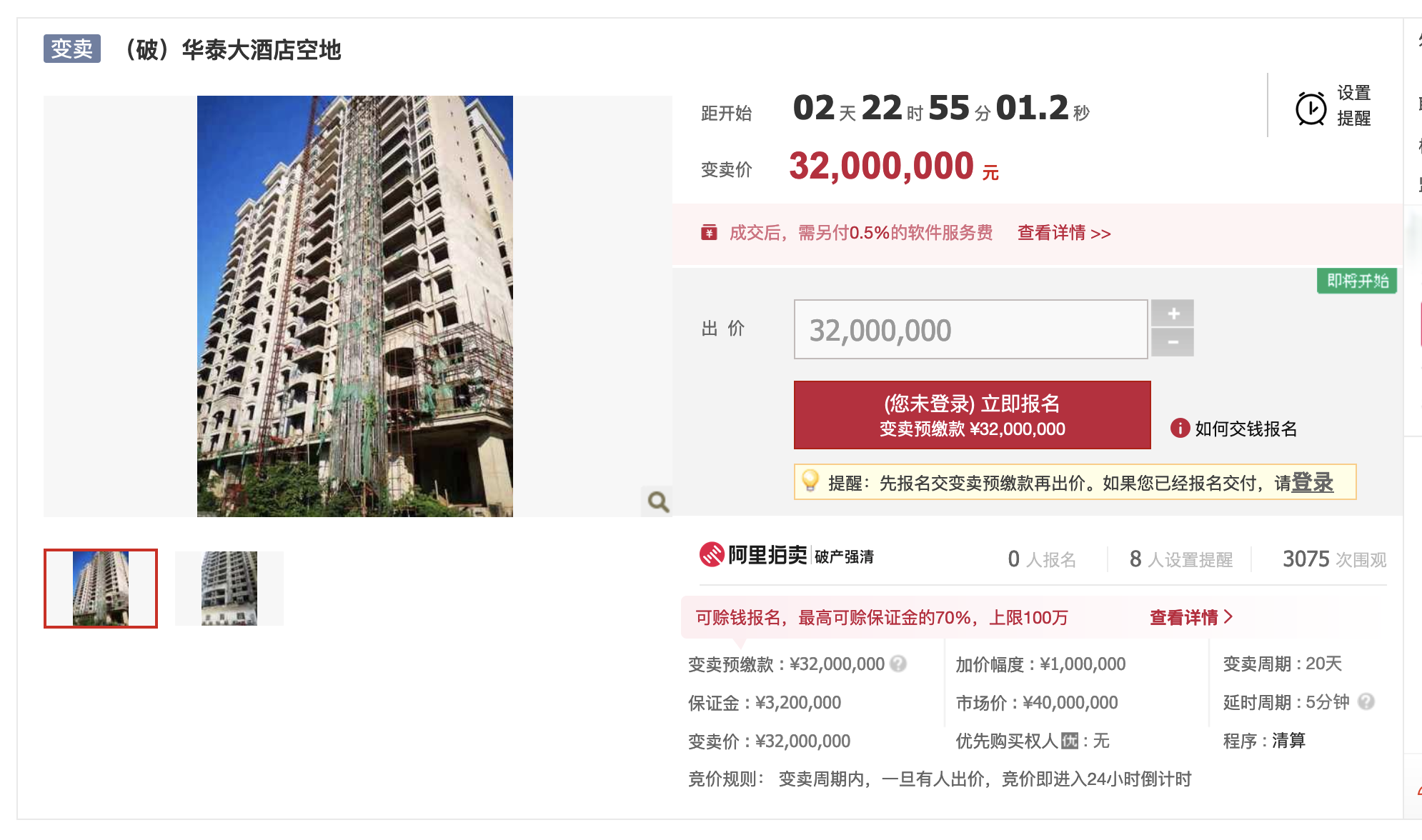The height and width of the screenshot is (840, 1422).
Task: Open 查看详情 >> for software service fee
Action: (x=1063, y=233)
